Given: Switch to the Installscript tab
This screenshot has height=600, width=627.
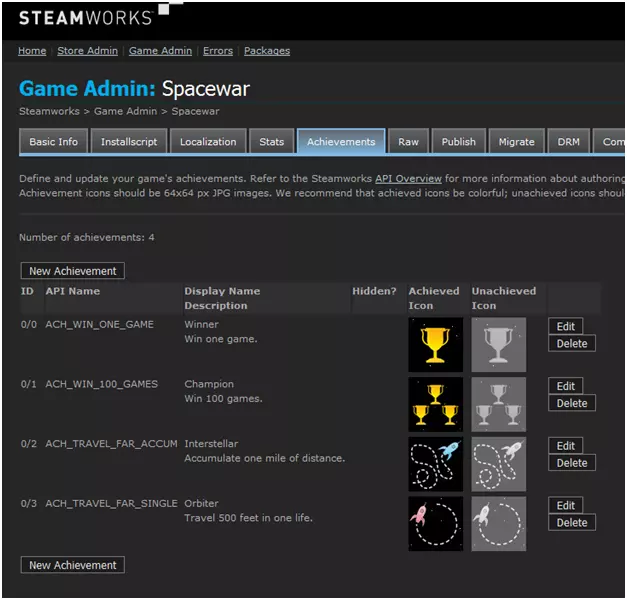Looking at the screenshot, I should pos(129,142).
